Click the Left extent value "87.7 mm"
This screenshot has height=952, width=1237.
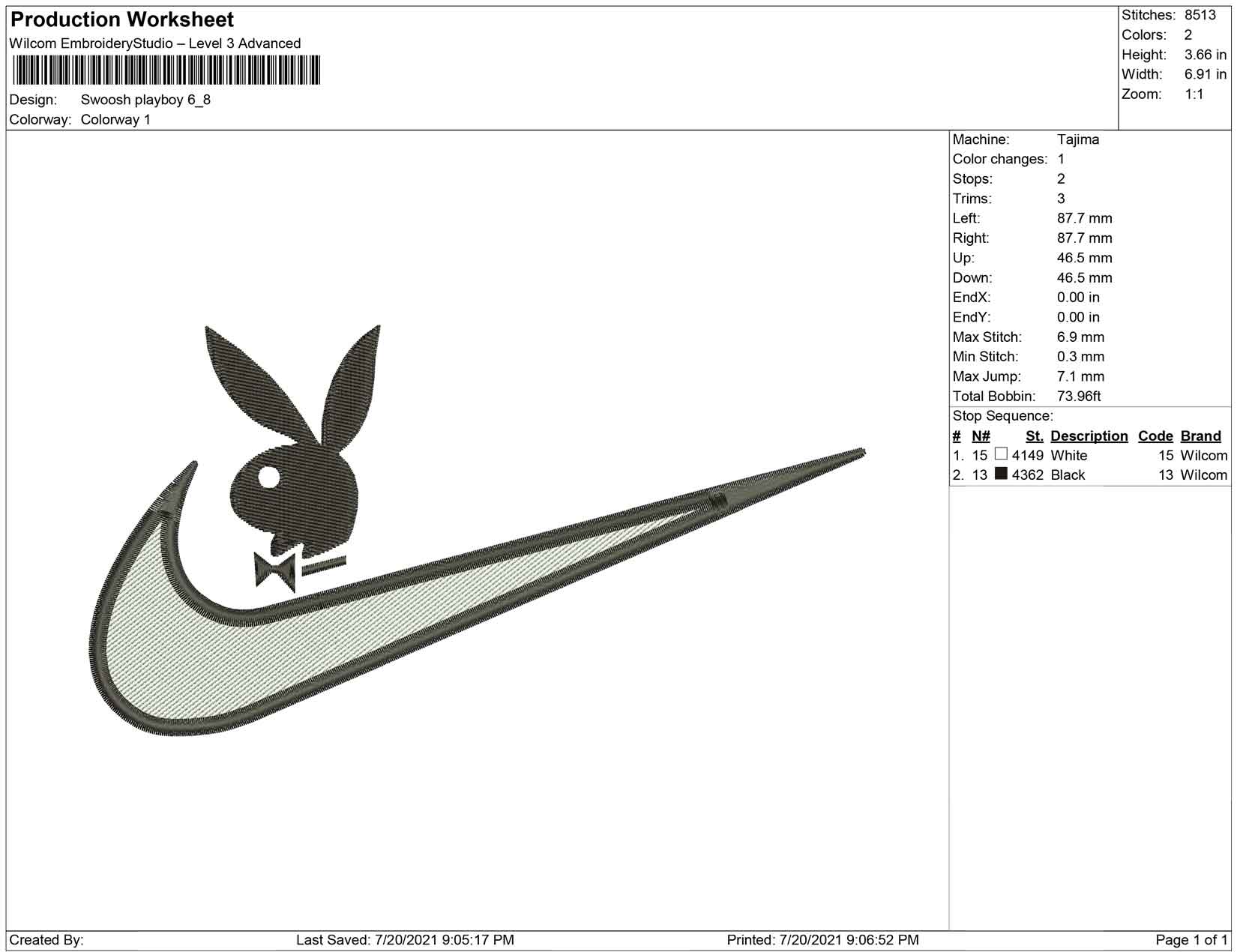(1085, 218)
